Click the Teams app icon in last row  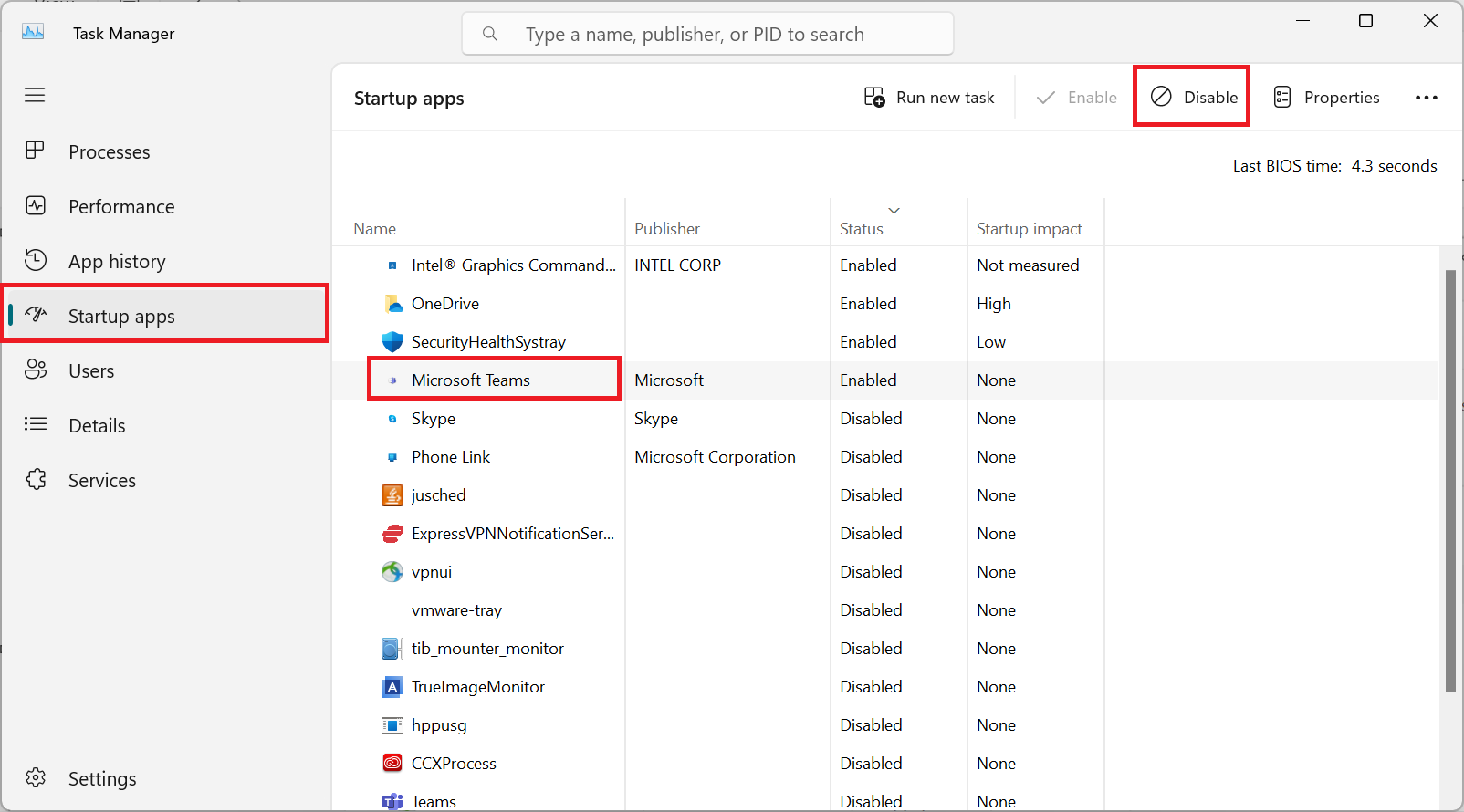click(x=392, y=801)
